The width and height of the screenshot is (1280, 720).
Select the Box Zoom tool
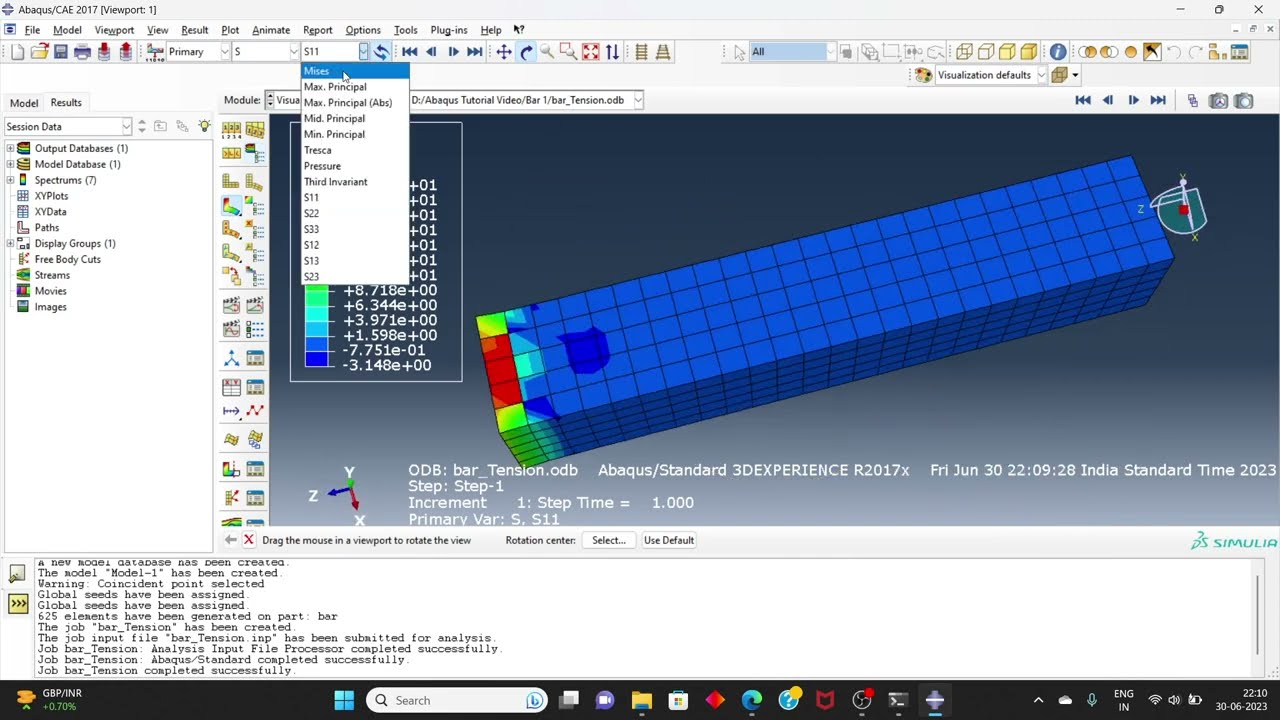click(x=568, y=52)
